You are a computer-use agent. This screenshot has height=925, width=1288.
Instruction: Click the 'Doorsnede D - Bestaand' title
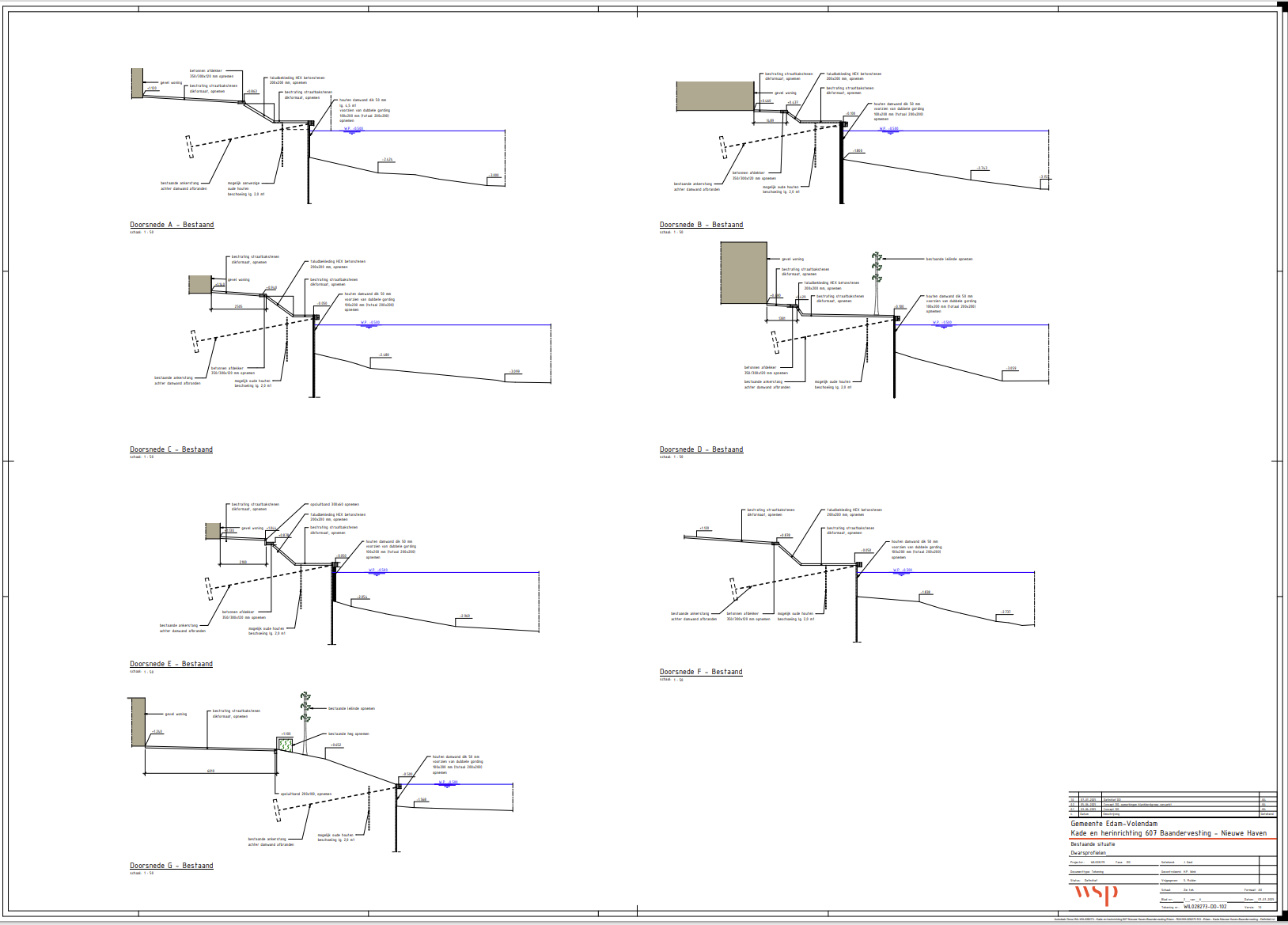point(702,449)
